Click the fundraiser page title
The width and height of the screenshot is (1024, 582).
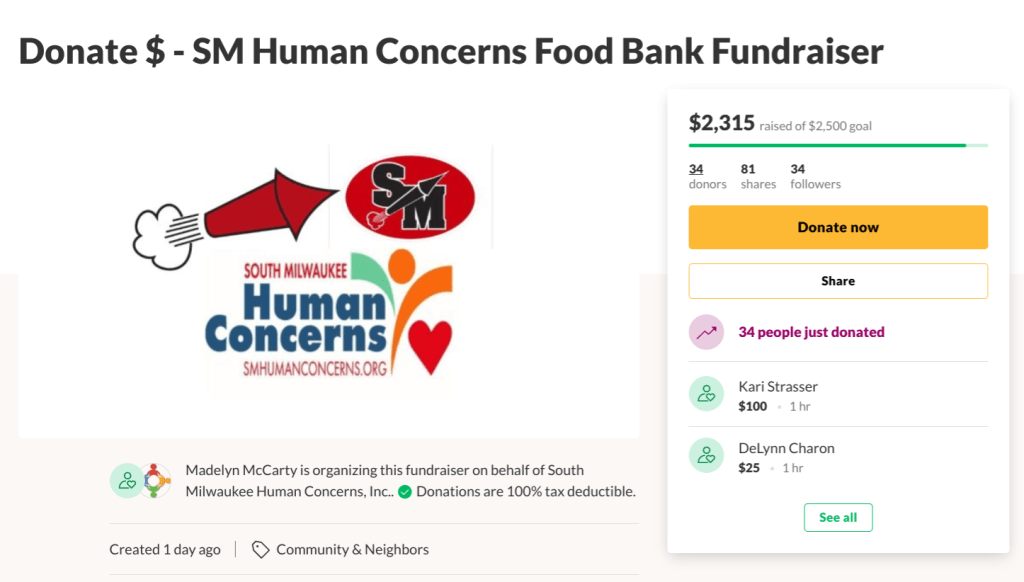[x=451, y=51]
